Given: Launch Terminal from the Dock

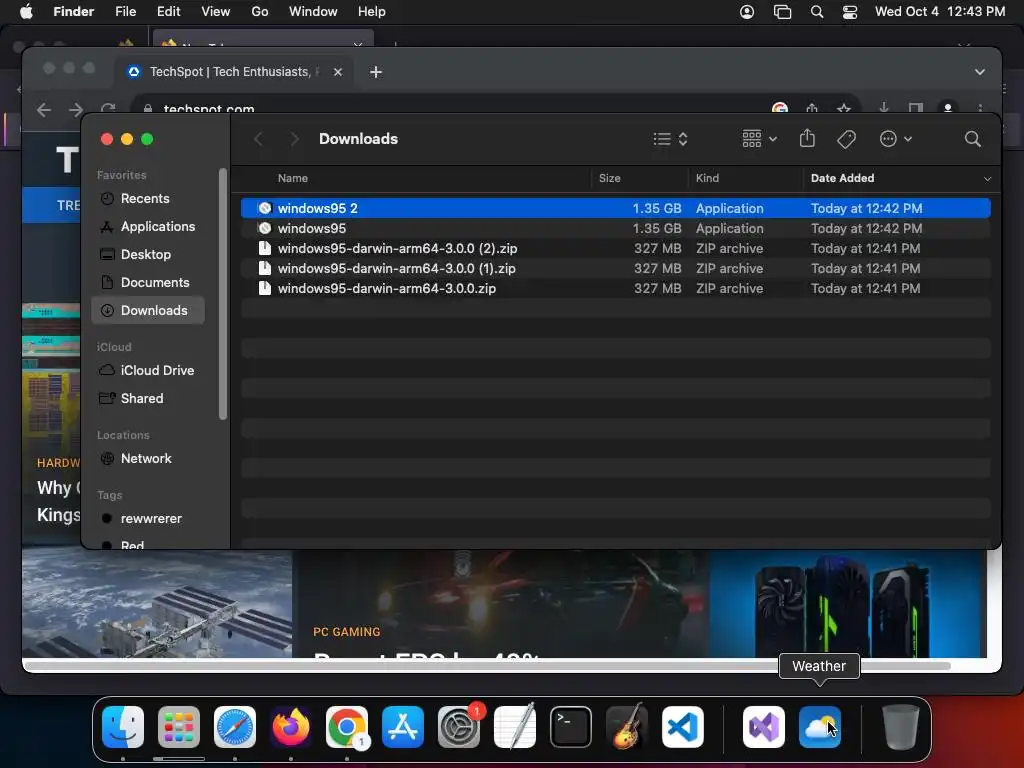Looking at the screenshot, I should (571, 727).
